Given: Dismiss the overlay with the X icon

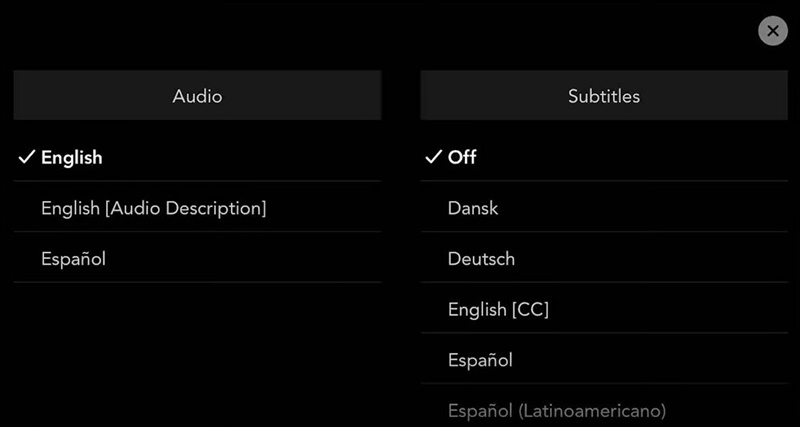Looking at the screenshot, I should pos(772,31).
